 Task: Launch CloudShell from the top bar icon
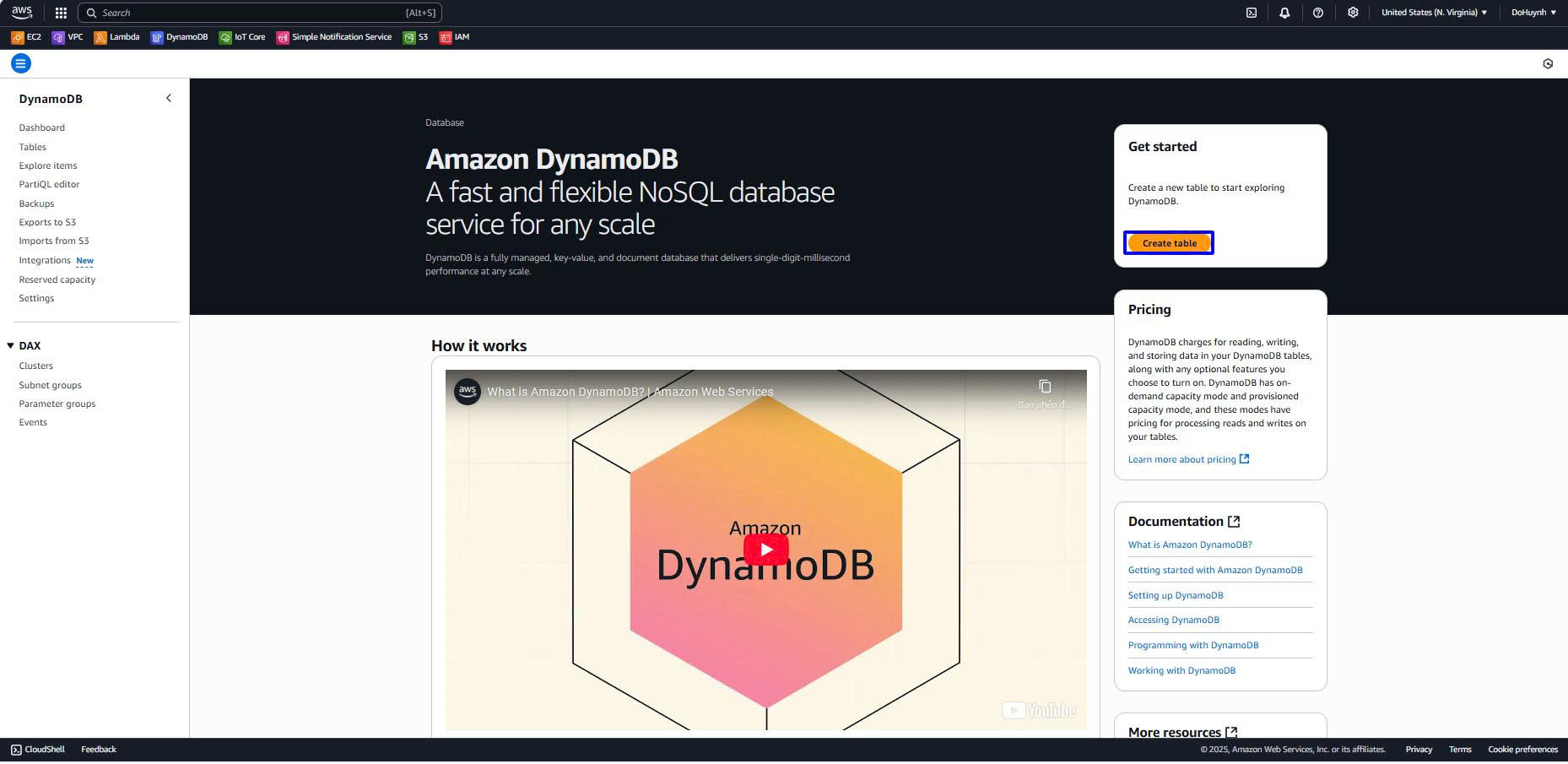1252,13
